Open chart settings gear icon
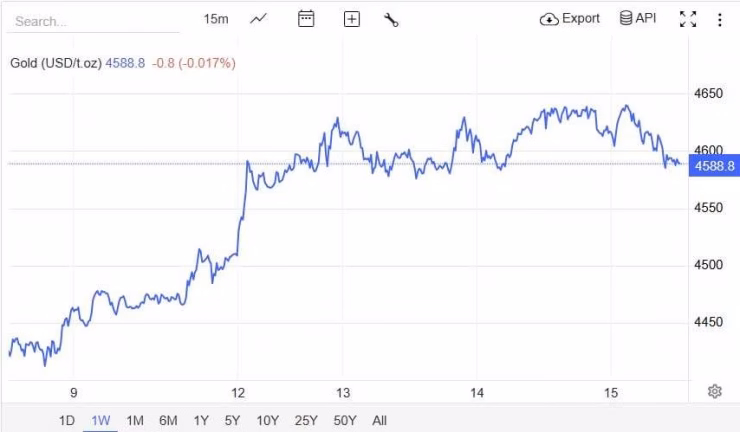The image size is (740, 432). click(x=715, y=391)
